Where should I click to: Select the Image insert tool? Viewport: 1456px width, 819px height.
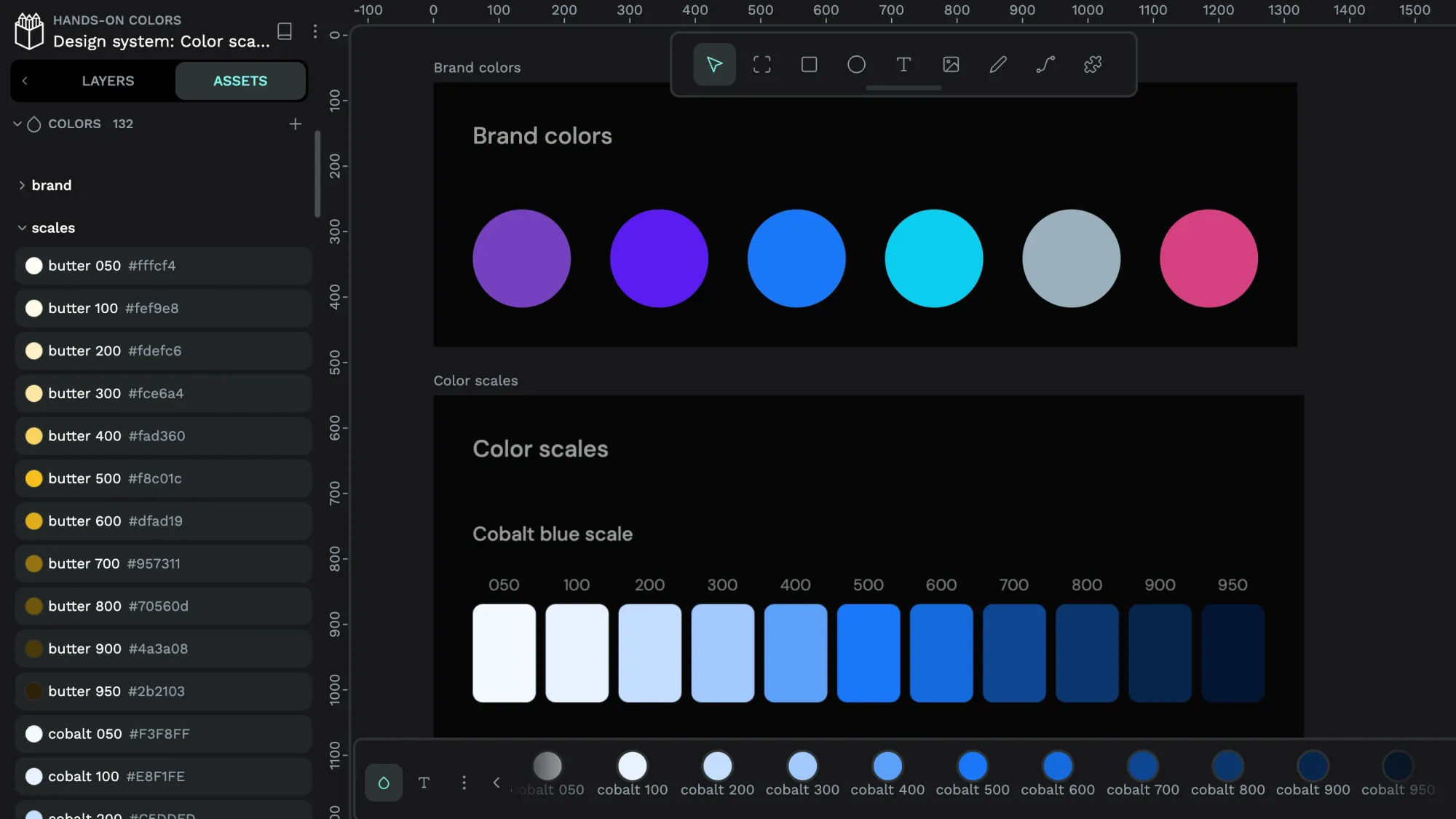(x=951, y=65)
